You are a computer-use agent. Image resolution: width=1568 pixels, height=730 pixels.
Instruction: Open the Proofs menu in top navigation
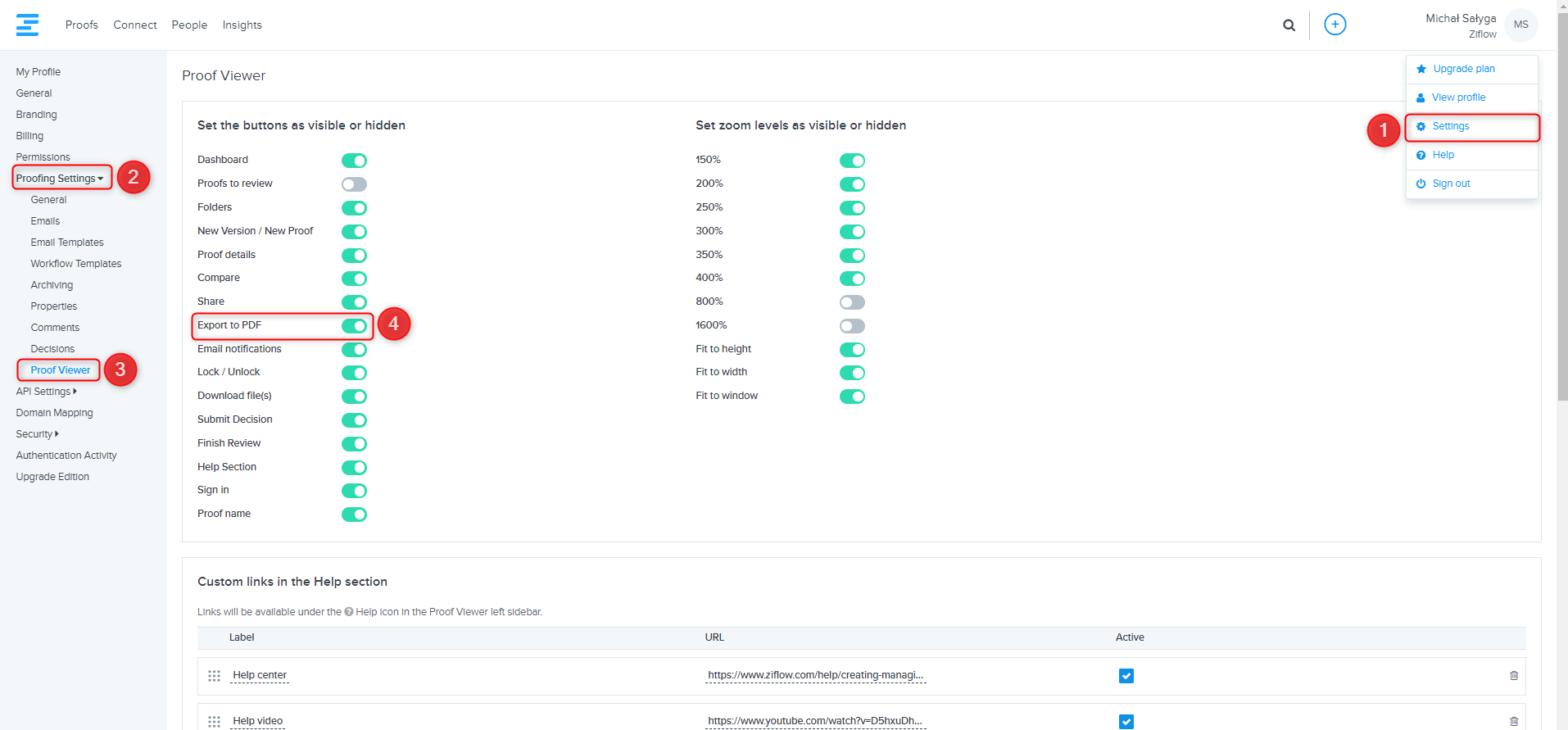[x=81, y=25]
